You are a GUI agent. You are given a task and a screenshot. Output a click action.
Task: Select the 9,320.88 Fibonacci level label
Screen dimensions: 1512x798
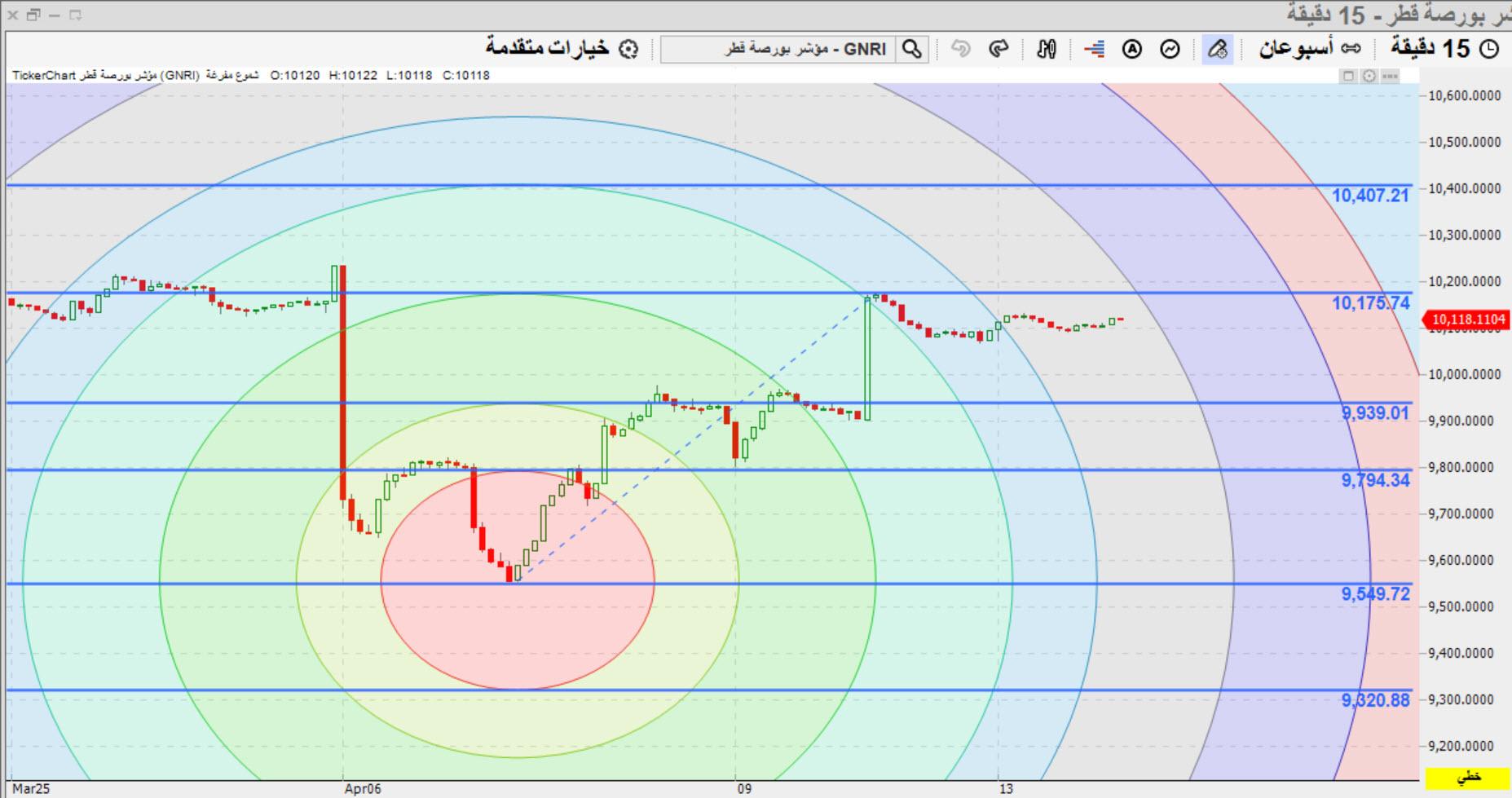click(x=1375, y=700)
